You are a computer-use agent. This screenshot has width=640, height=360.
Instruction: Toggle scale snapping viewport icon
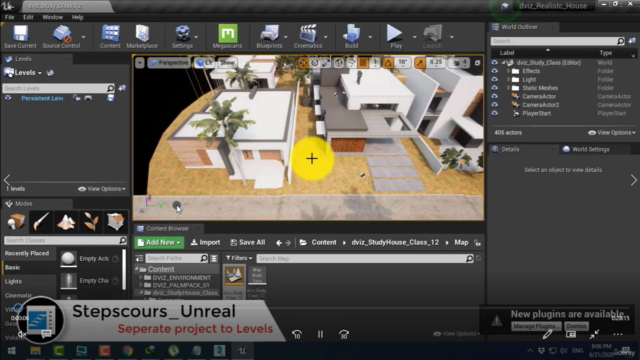click(x=420, y=63)
